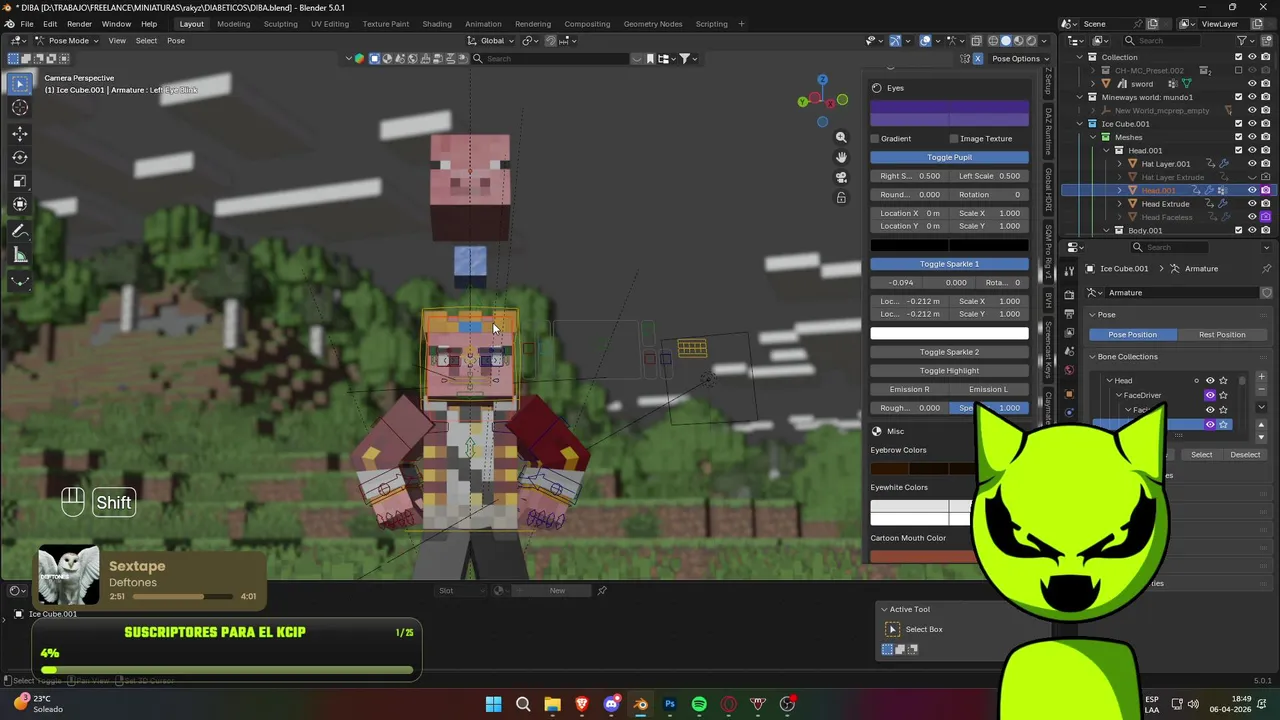Open the Object properties tab
Image resolution: width=1280 pixels, height=720 pixels.
(1069, 394)
